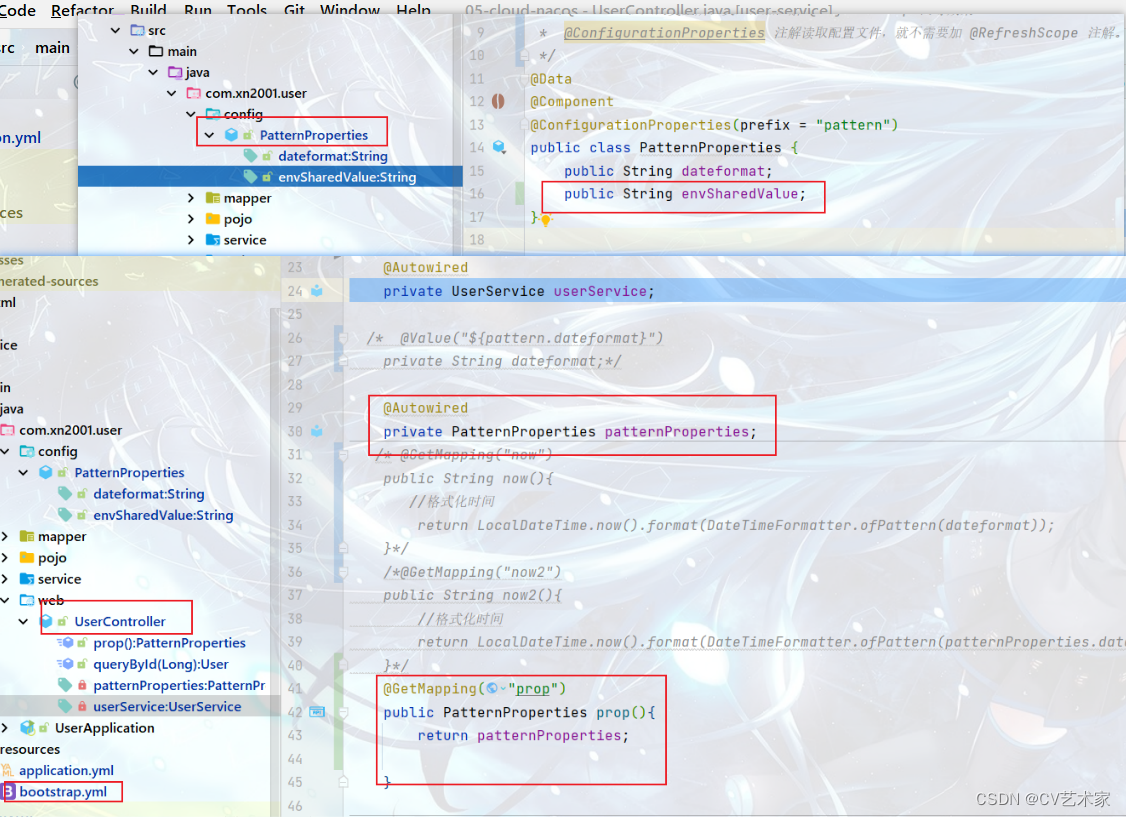This screenshot has height=817, width=1126.
Task: Open the Tools menu
Action: point(247,10)
